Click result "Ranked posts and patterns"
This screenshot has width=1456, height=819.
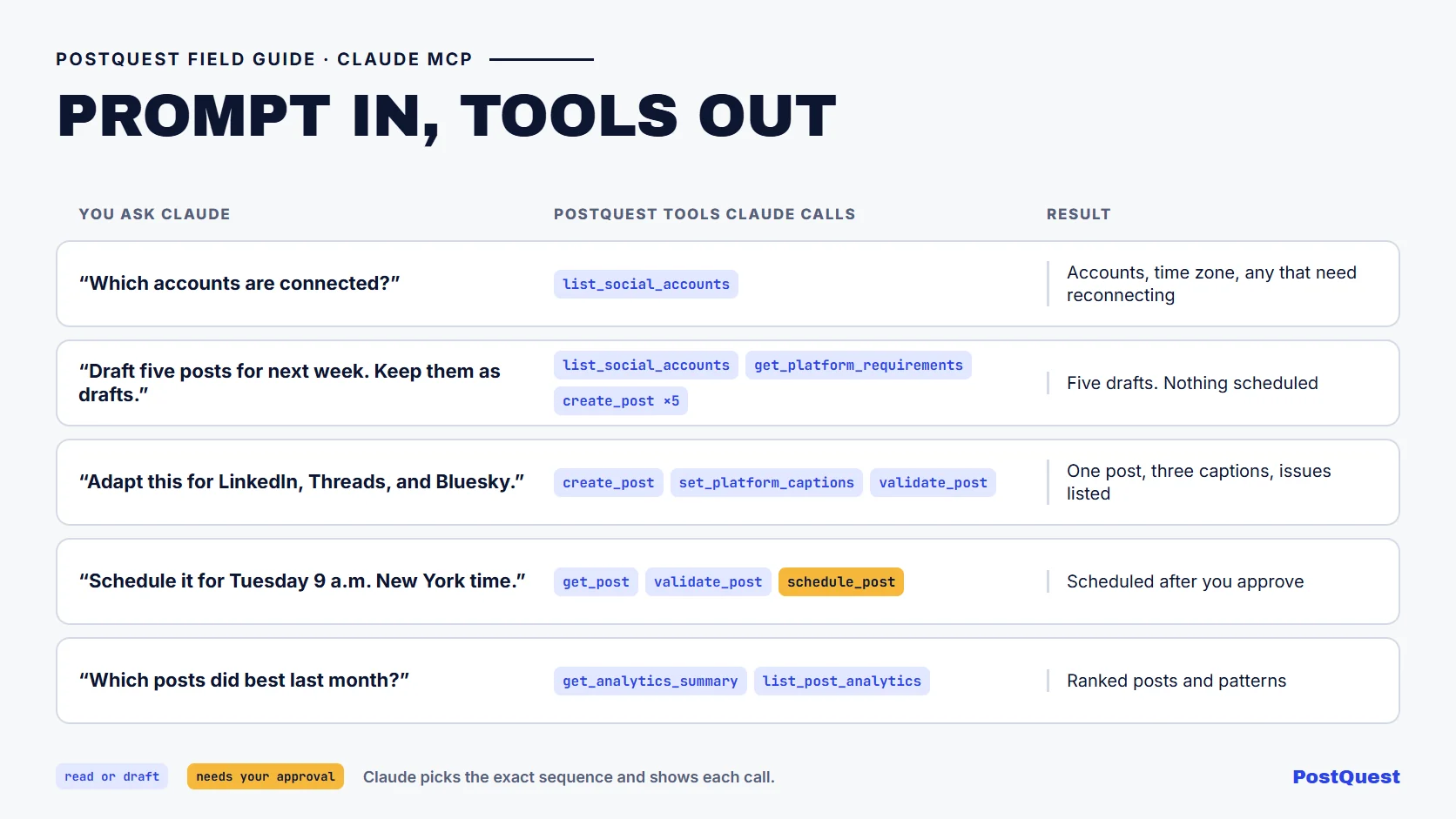pyautogui.click(x=1176, y=681)
